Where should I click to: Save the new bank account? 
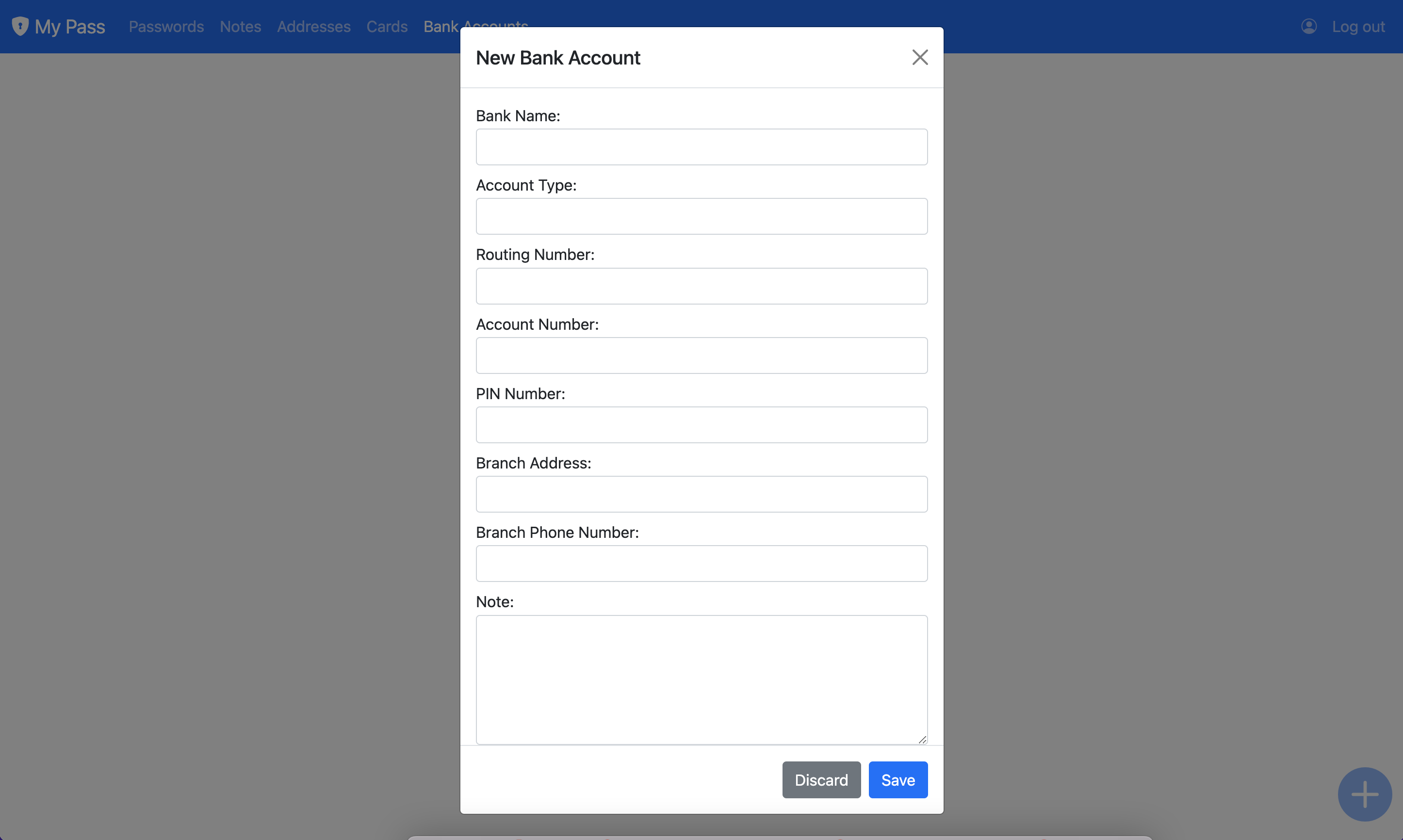897,779
